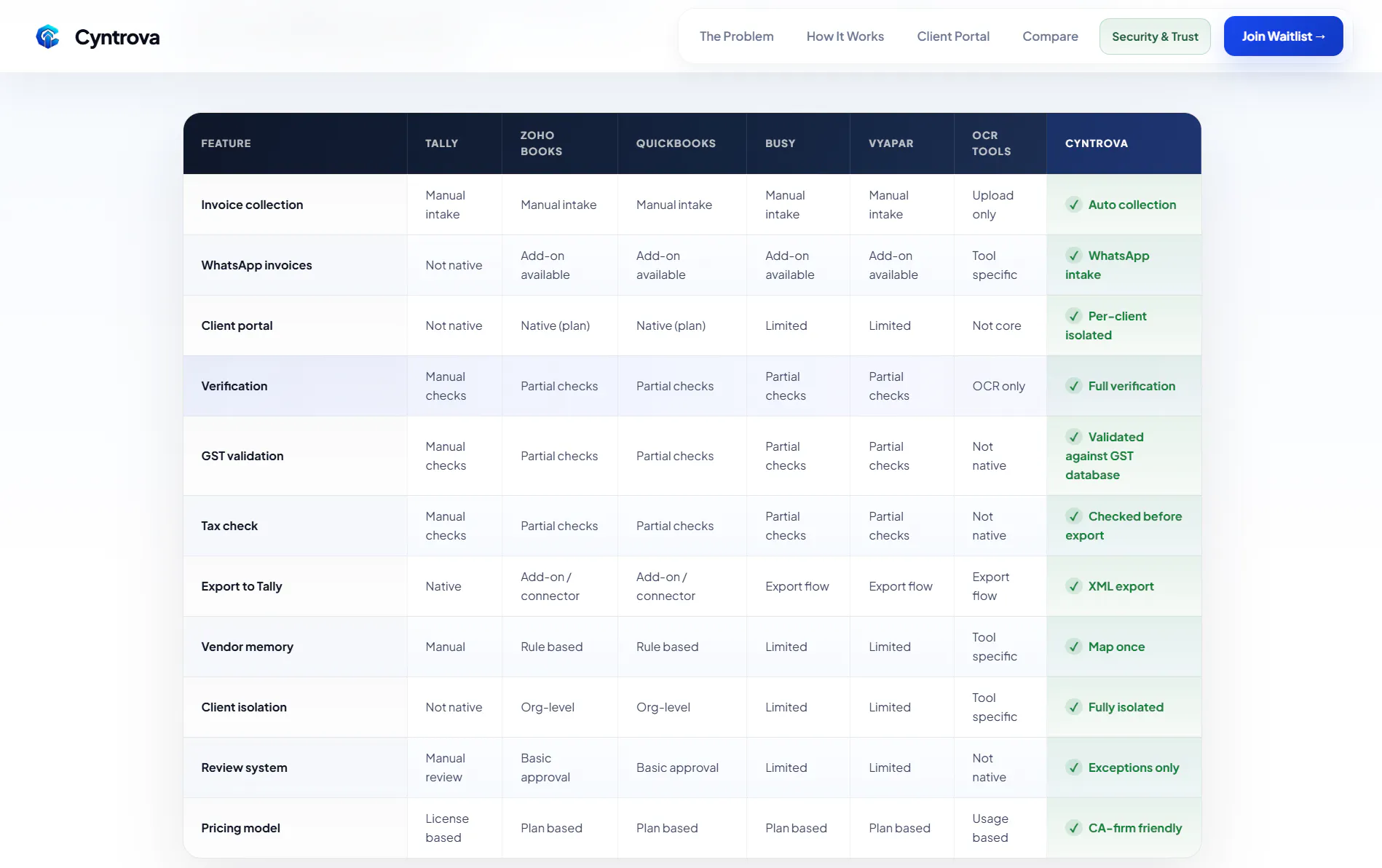The width and height of the screenshot is (1382, 868).
Task: Click the Cyntrova brand name
Action: pos(117,37)
